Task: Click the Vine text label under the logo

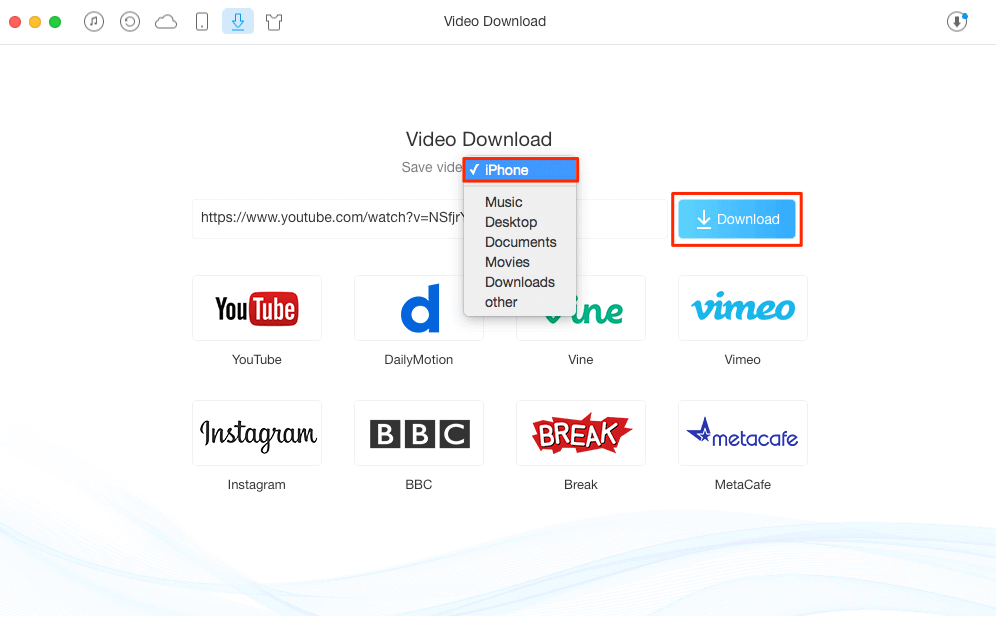Action: point(581,359)
